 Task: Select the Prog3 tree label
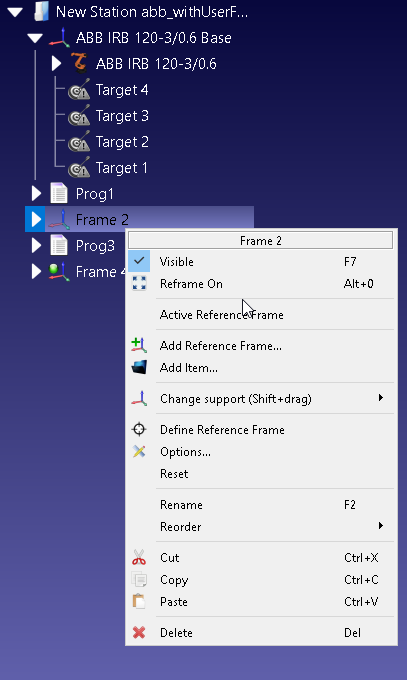[95, 246]
